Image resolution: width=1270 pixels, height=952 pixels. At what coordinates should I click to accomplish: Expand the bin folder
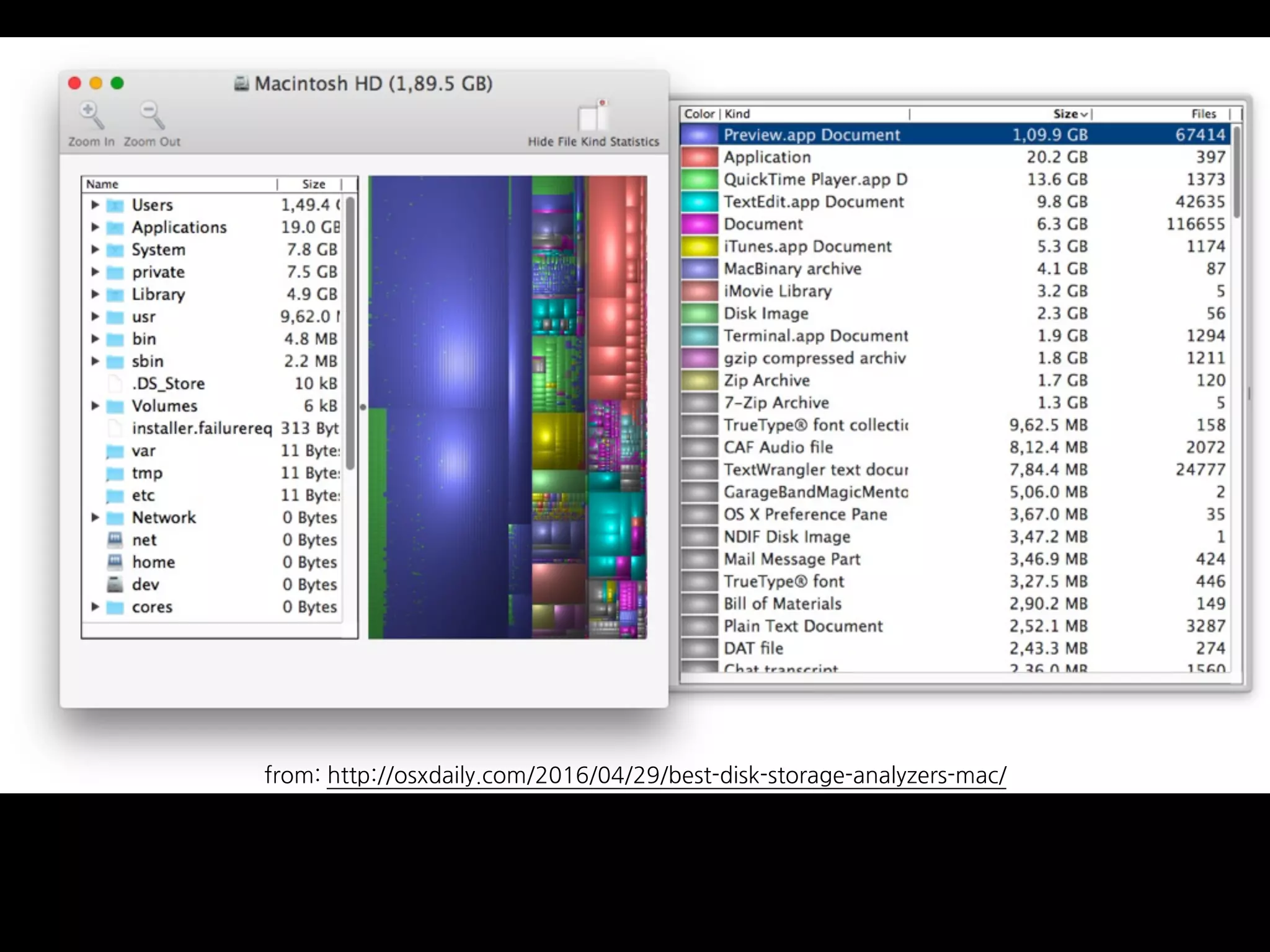pyautogui.click(x=95, y=338)
